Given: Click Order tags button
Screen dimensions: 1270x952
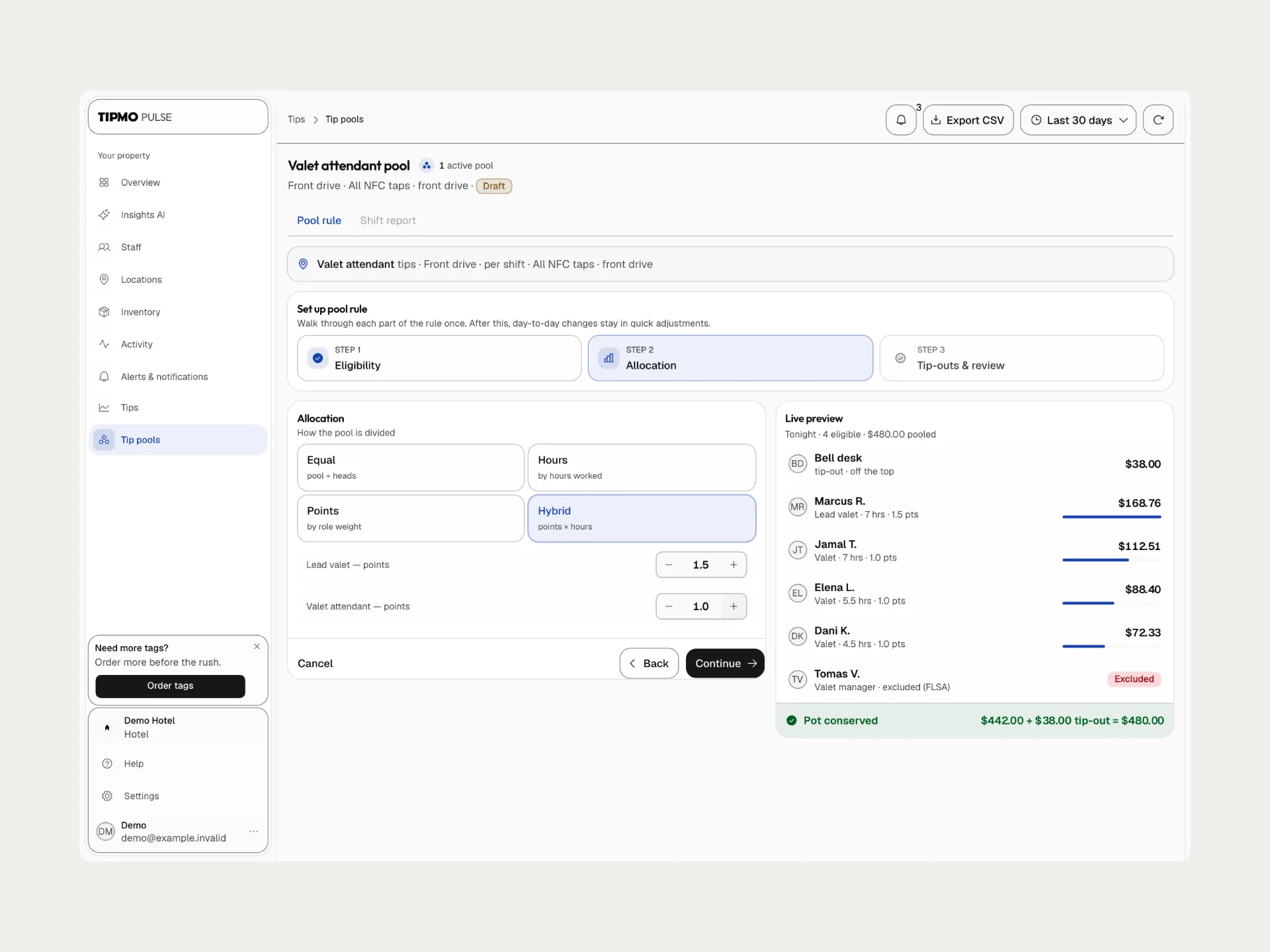Looking at the screenshot, I should pyautogui.click(x=170, y=686).
